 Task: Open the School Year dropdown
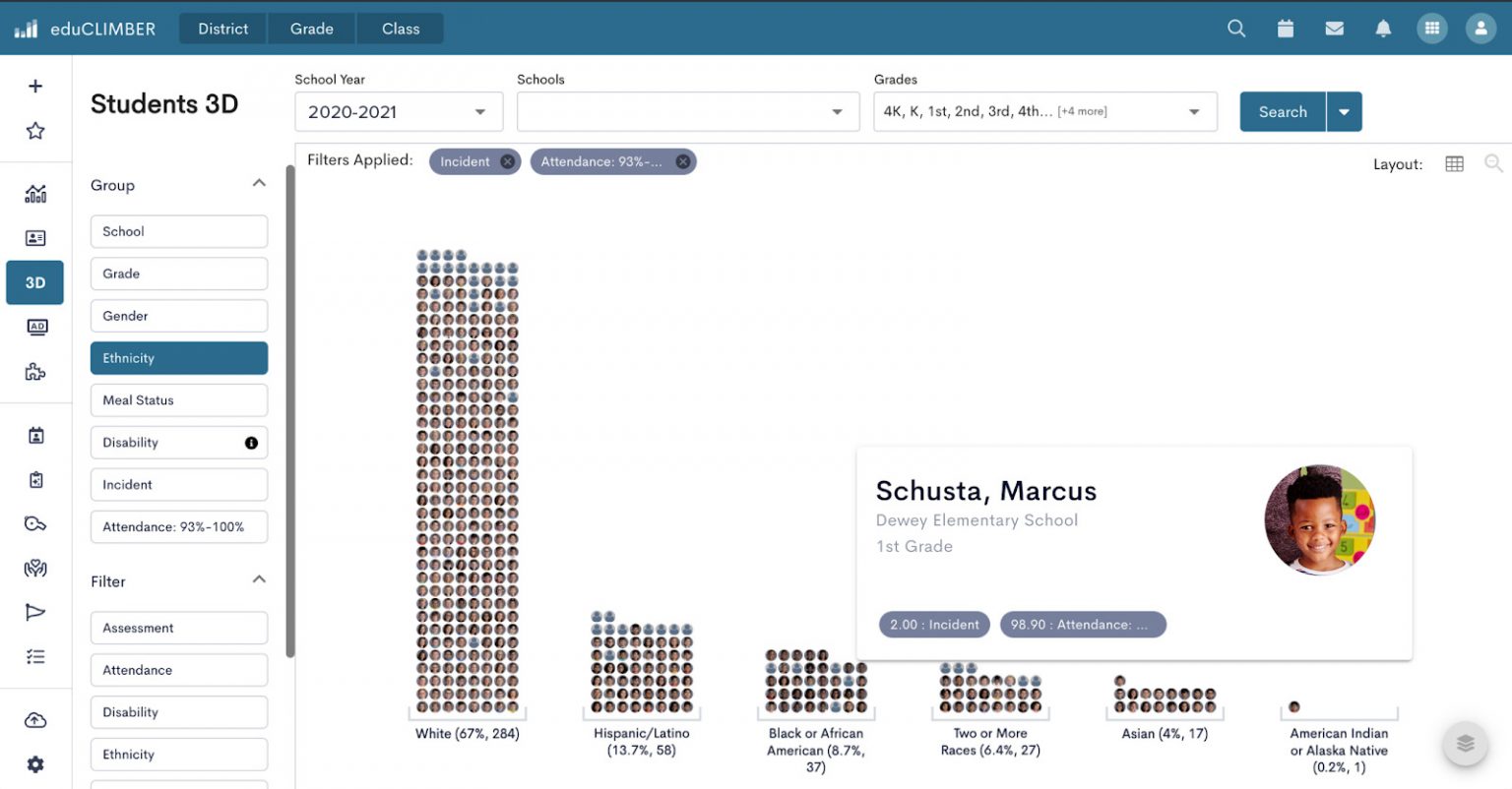coord(398,111)
